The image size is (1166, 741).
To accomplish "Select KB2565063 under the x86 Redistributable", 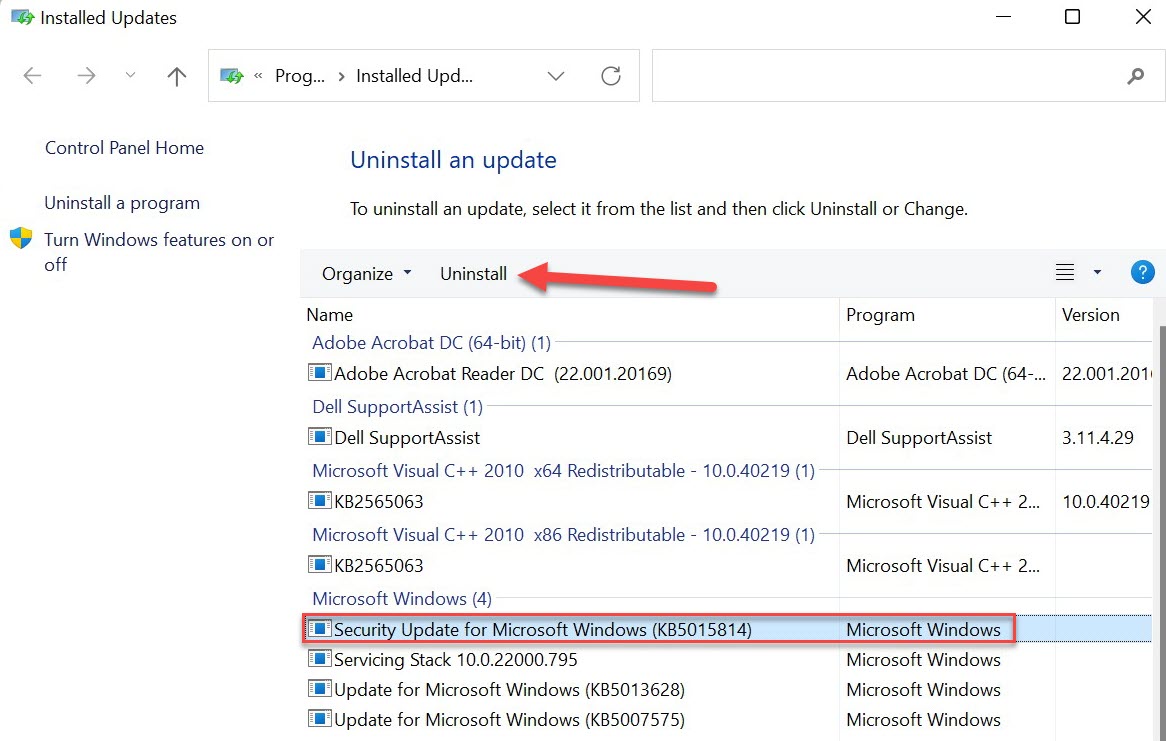I will (x=729, y=565).
